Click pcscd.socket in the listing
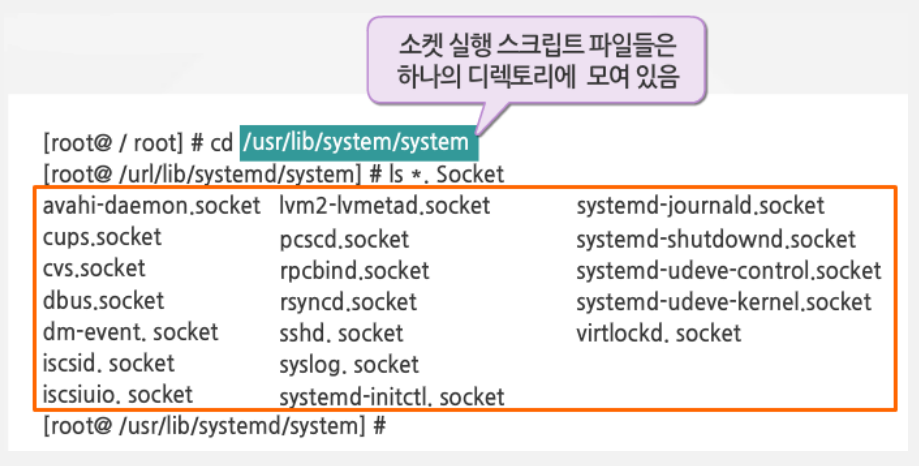The image size is (919, 466). tap(344, 240)
